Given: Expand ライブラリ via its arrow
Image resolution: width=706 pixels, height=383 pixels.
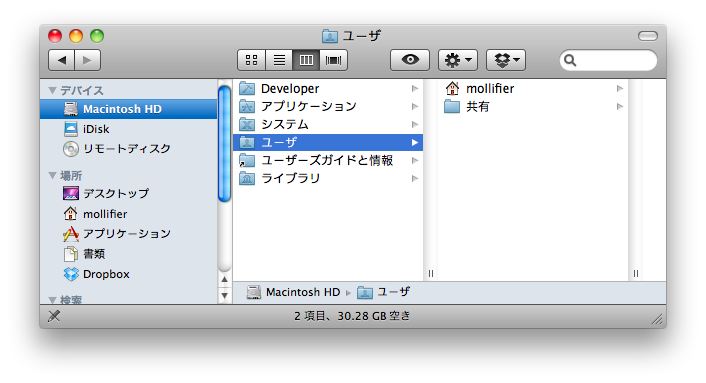Looking at the screenshot, I should (415, 179).
